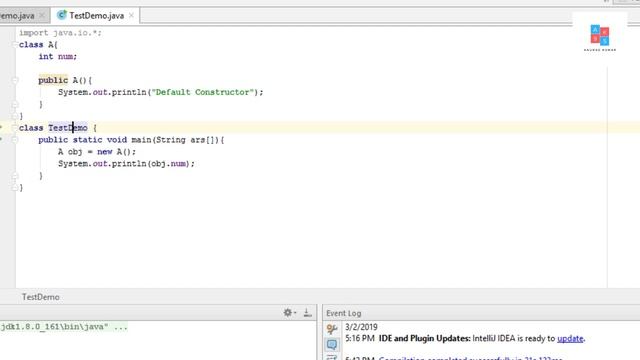Click 'IDE and Plugin Updates:' message

(x=424, y=338)
